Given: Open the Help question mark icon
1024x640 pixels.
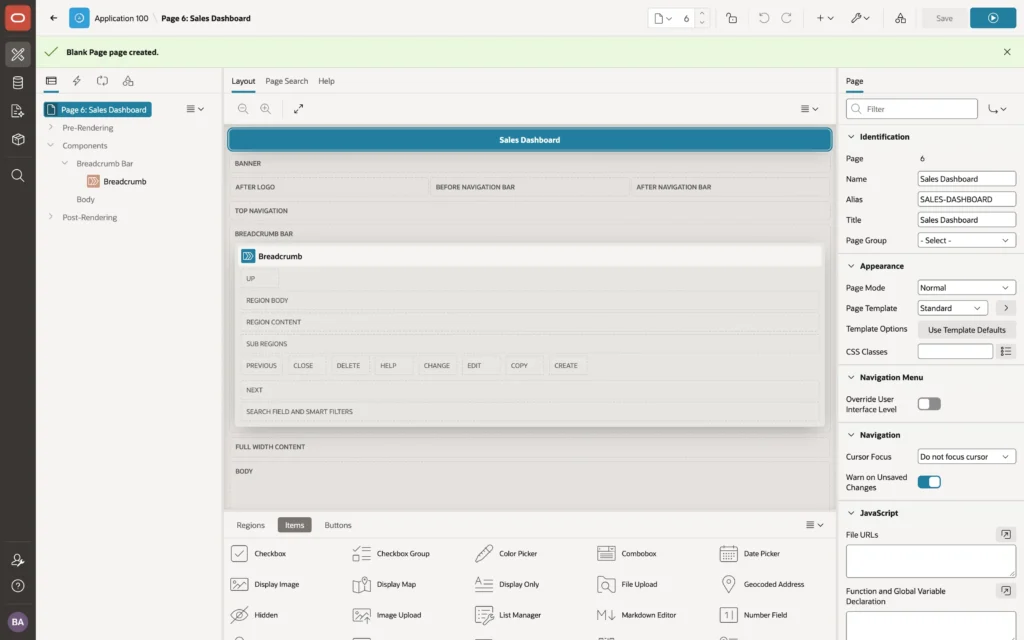Looking at the screenshot, I should (x=18, y=586).
